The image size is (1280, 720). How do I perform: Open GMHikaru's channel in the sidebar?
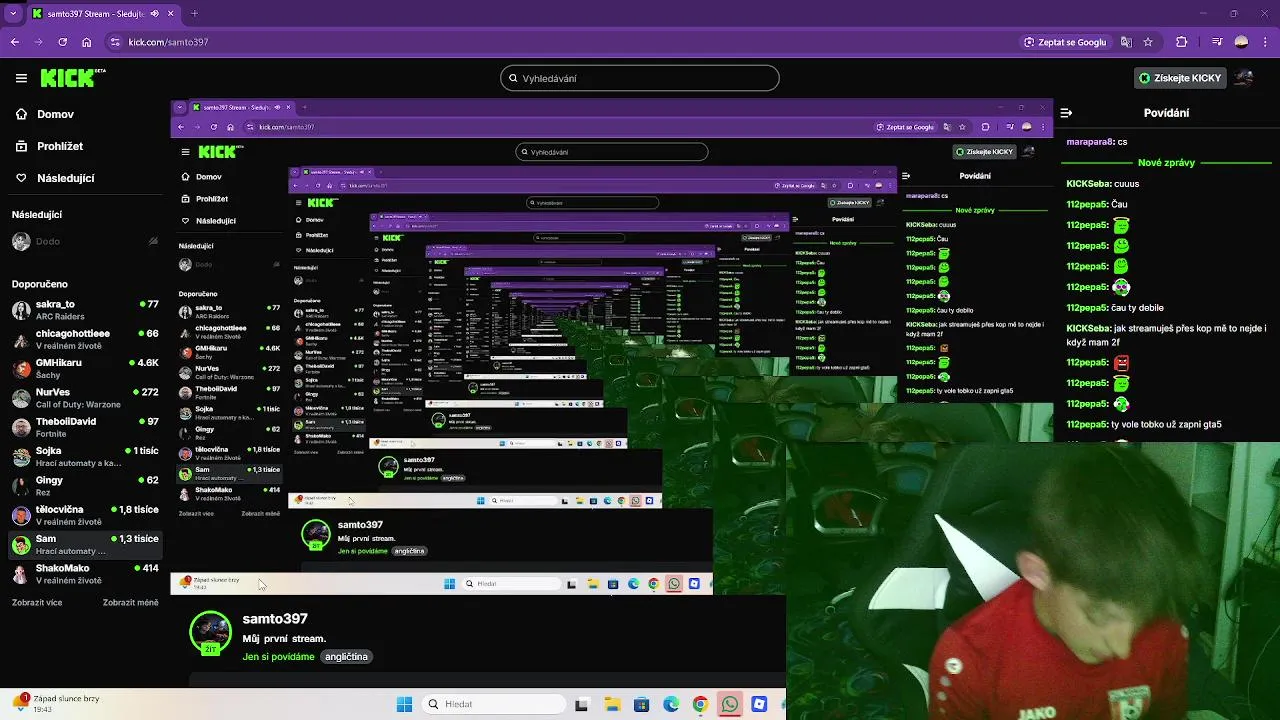point(85,369)
